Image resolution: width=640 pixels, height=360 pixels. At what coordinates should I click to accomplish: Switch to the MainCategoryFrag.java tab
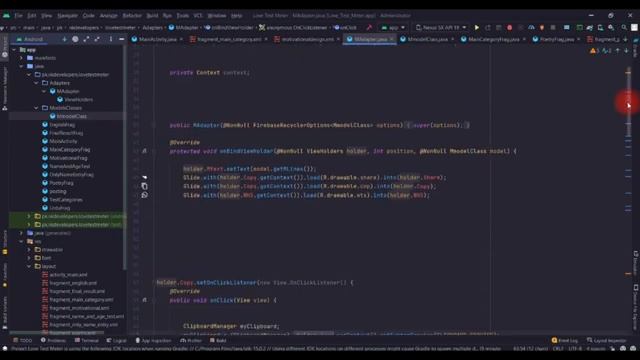[493, 40]
